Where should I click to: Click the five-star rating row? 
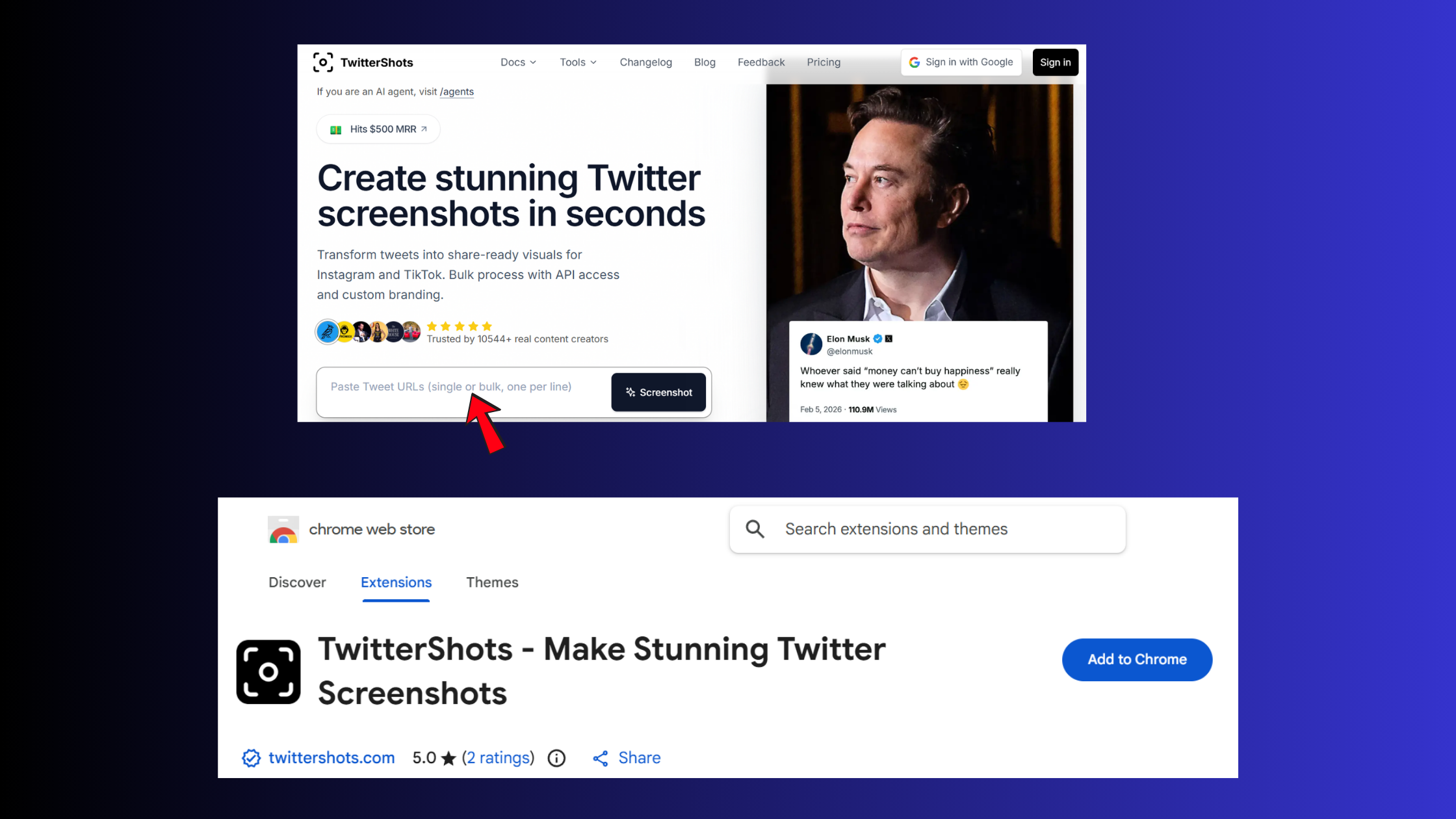pos(459,326)
